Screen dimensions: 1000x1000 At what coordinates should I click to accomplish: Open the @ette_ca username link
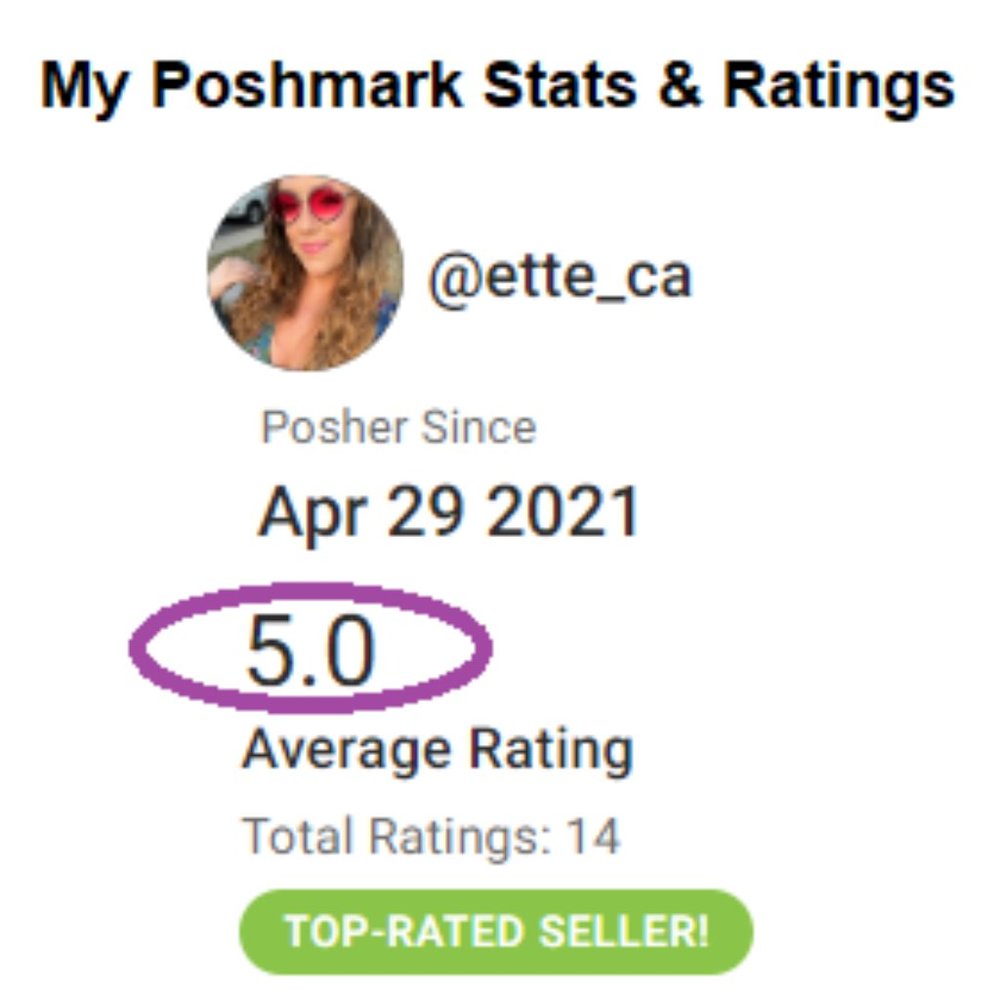pyautogui.click(x=560, y=275)
